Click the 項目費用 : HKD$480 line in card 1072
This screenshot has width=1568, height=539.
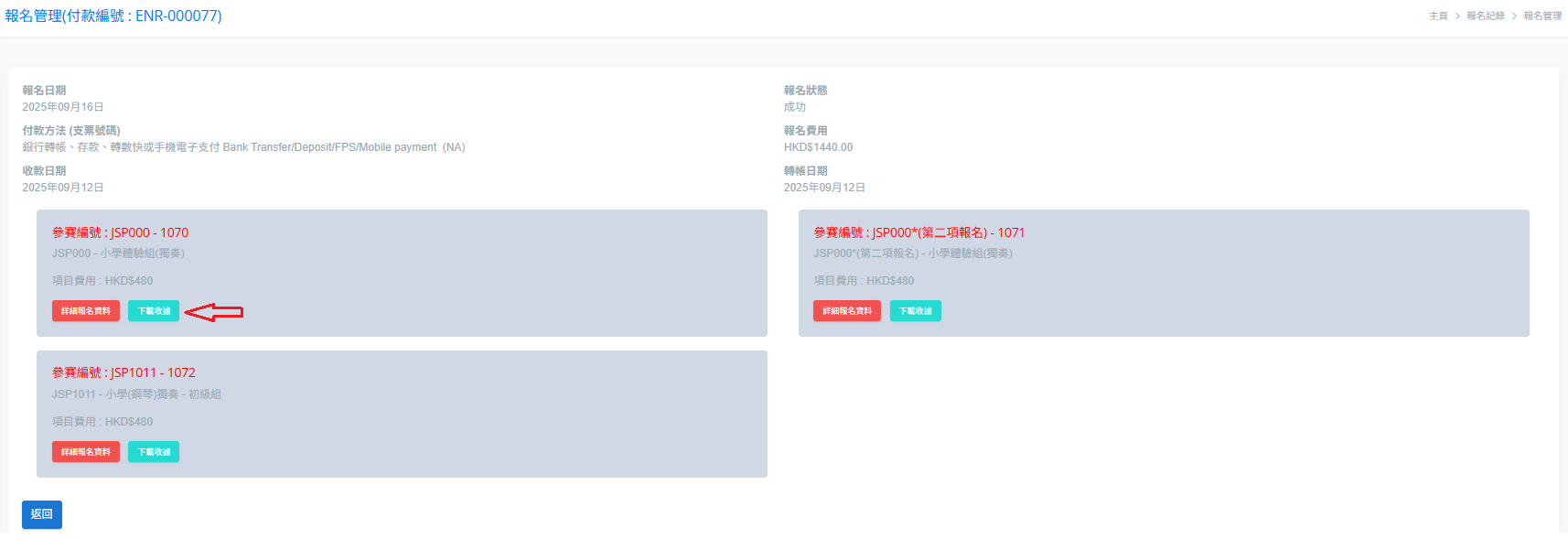tap(102, 422)
